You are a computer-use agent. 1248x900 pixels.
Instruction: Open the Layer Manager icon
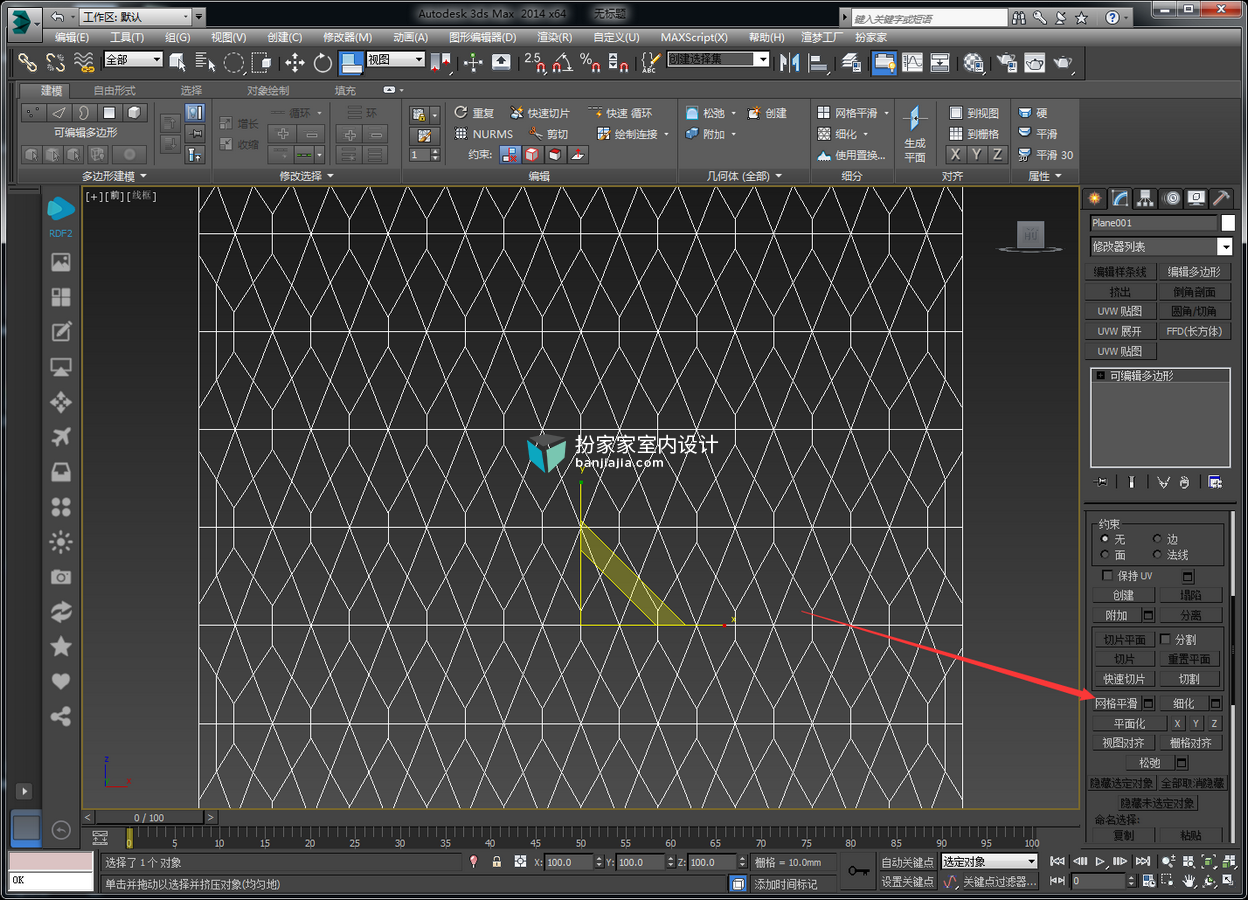tap(851, 62)
